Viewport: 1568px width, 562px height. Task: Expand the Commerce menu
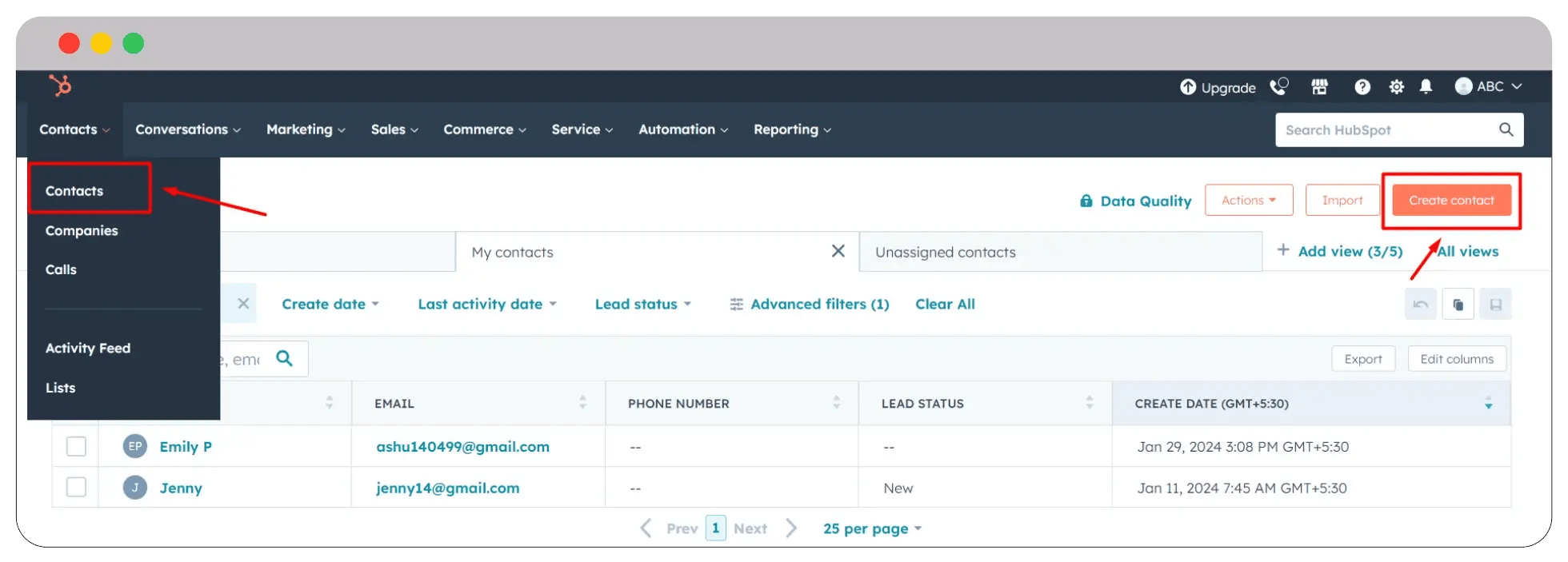[x=485, y=130]
